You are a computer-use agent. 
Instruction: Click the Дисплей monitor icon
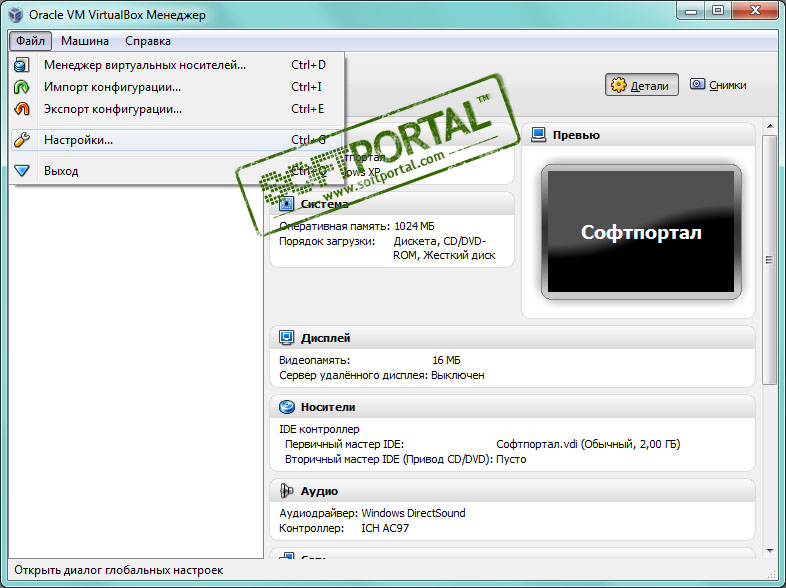pos(286,338)
